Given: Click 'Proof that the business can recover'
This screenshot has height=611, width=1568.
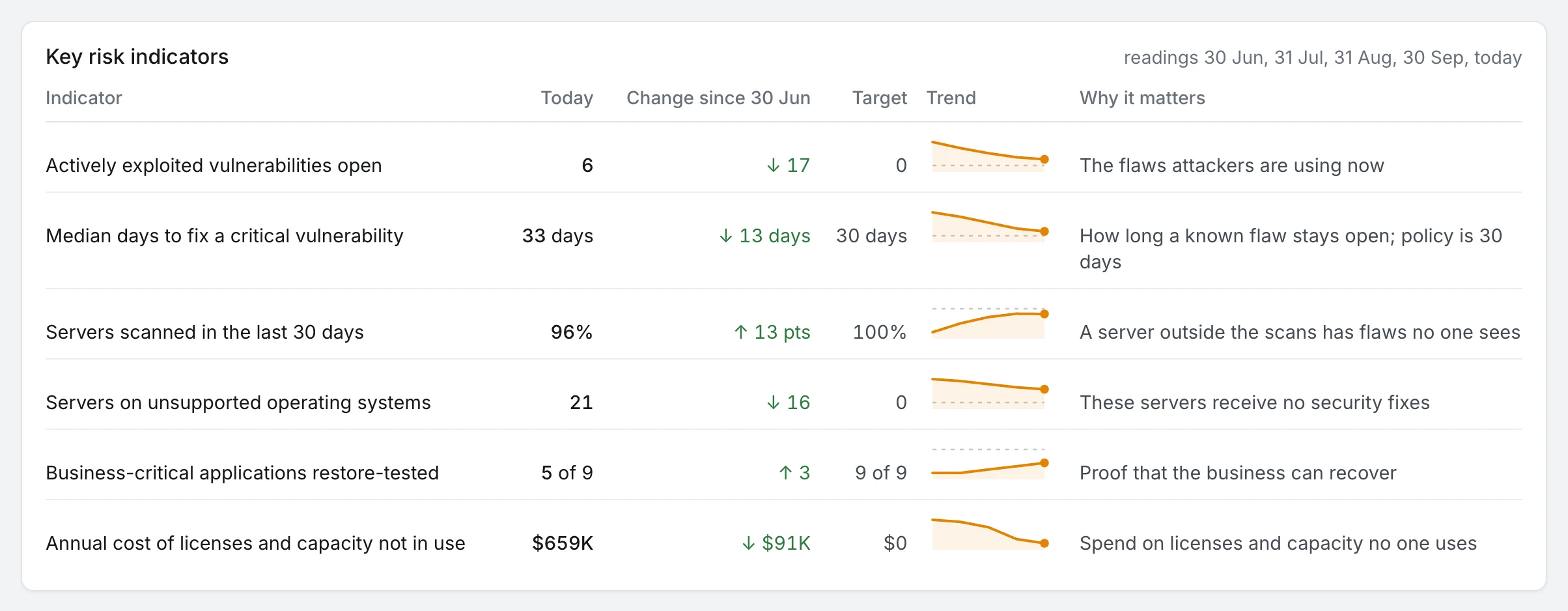Looking at the screenshot, I should tap(1238, 473).
